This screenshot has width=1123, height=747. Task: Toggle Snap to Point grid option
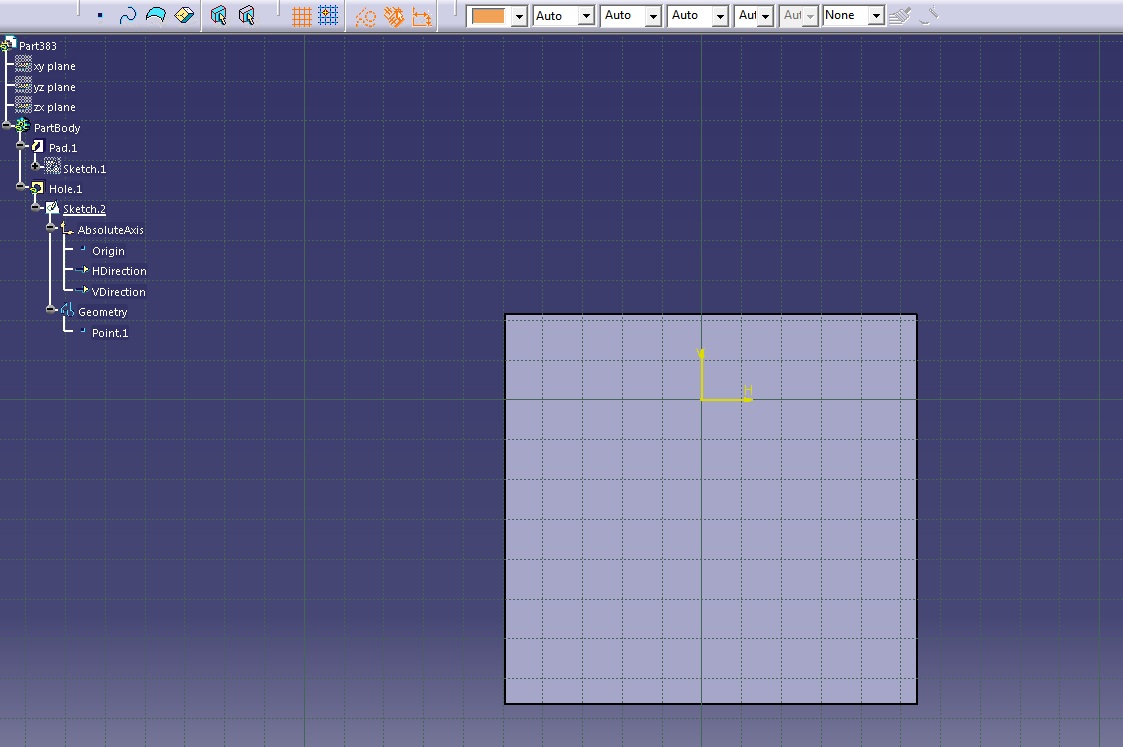[x=328, y=15]
